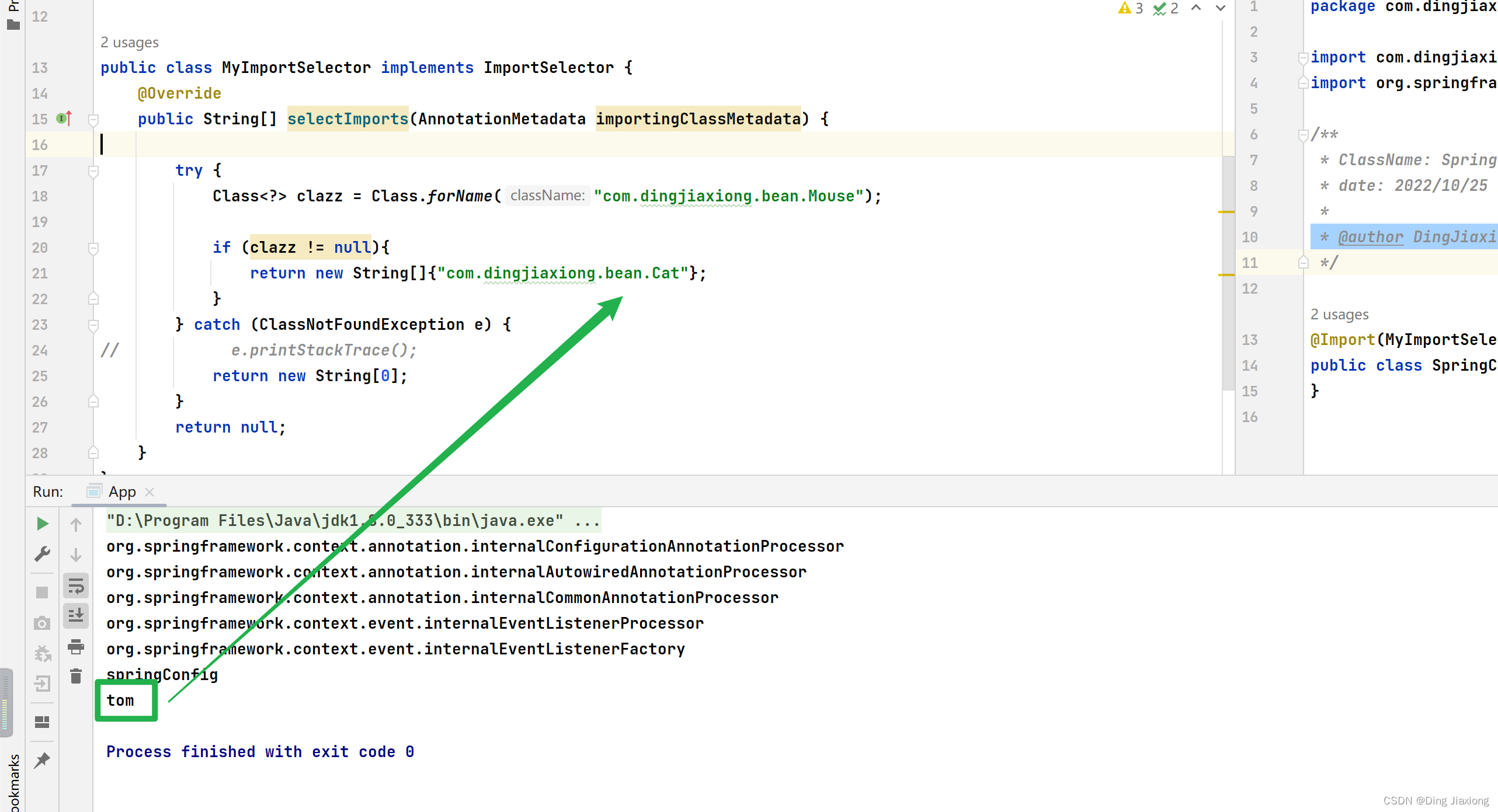Click line number 18 in the gutter
The width and height of the screenshot is (1498, 812).
pos(40,196)
